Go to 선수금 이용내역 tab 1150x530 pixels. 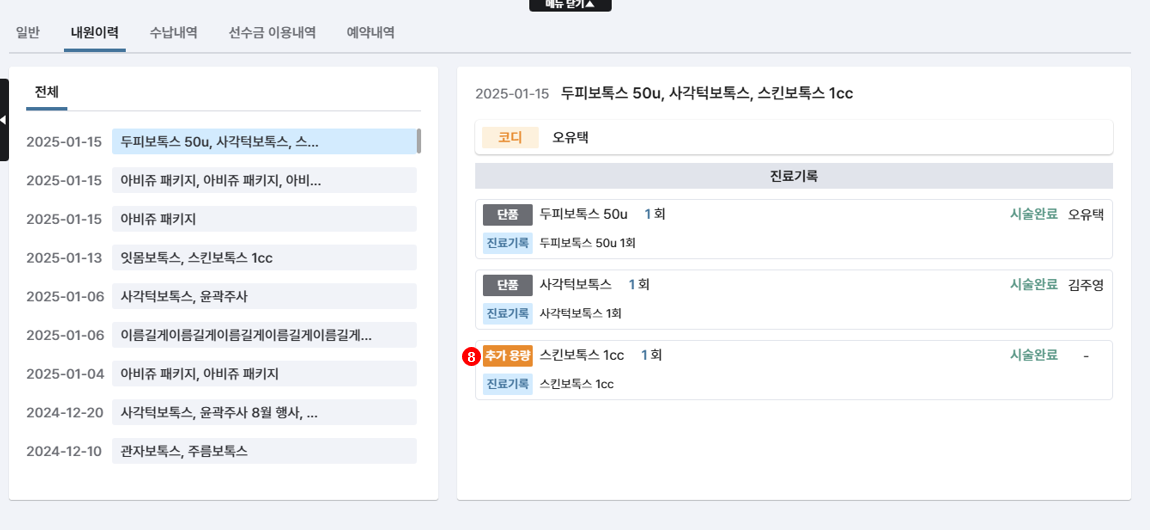point(272,32)
